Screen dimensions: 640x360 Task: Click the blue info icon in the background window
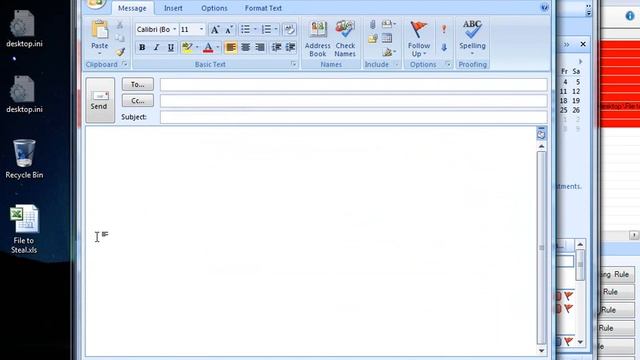(630, 16)
